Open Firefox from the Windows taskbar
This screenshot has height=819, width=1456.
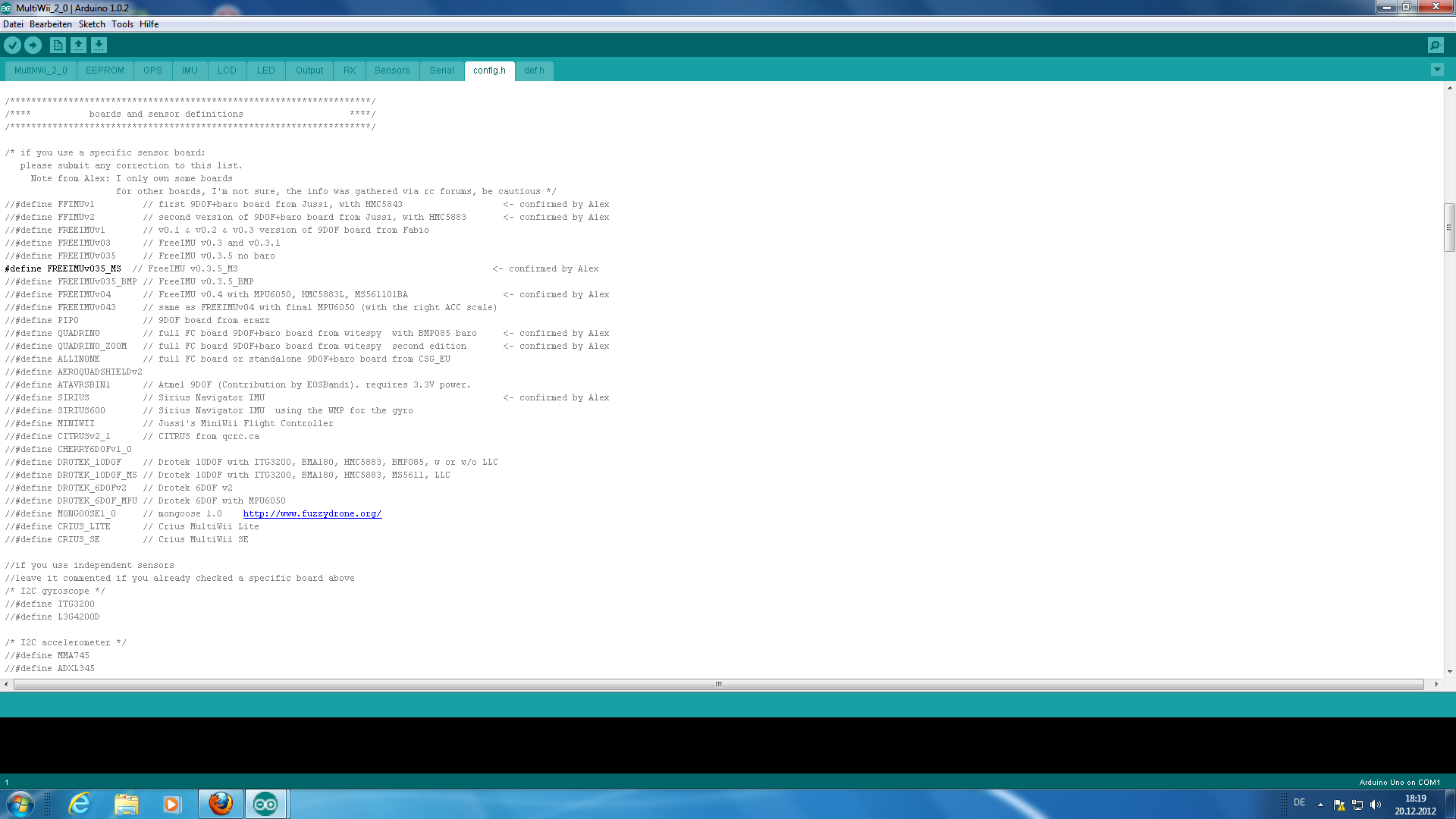(221, 804)
